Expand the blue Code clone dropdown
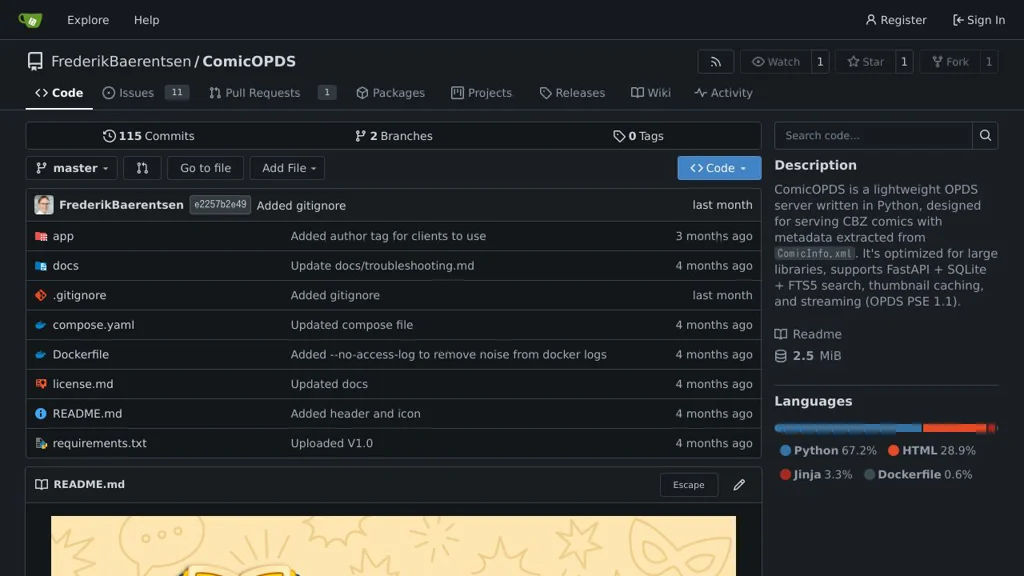Screen dimensions: 1024x576 pyautogui.click(x=718, y=168)
